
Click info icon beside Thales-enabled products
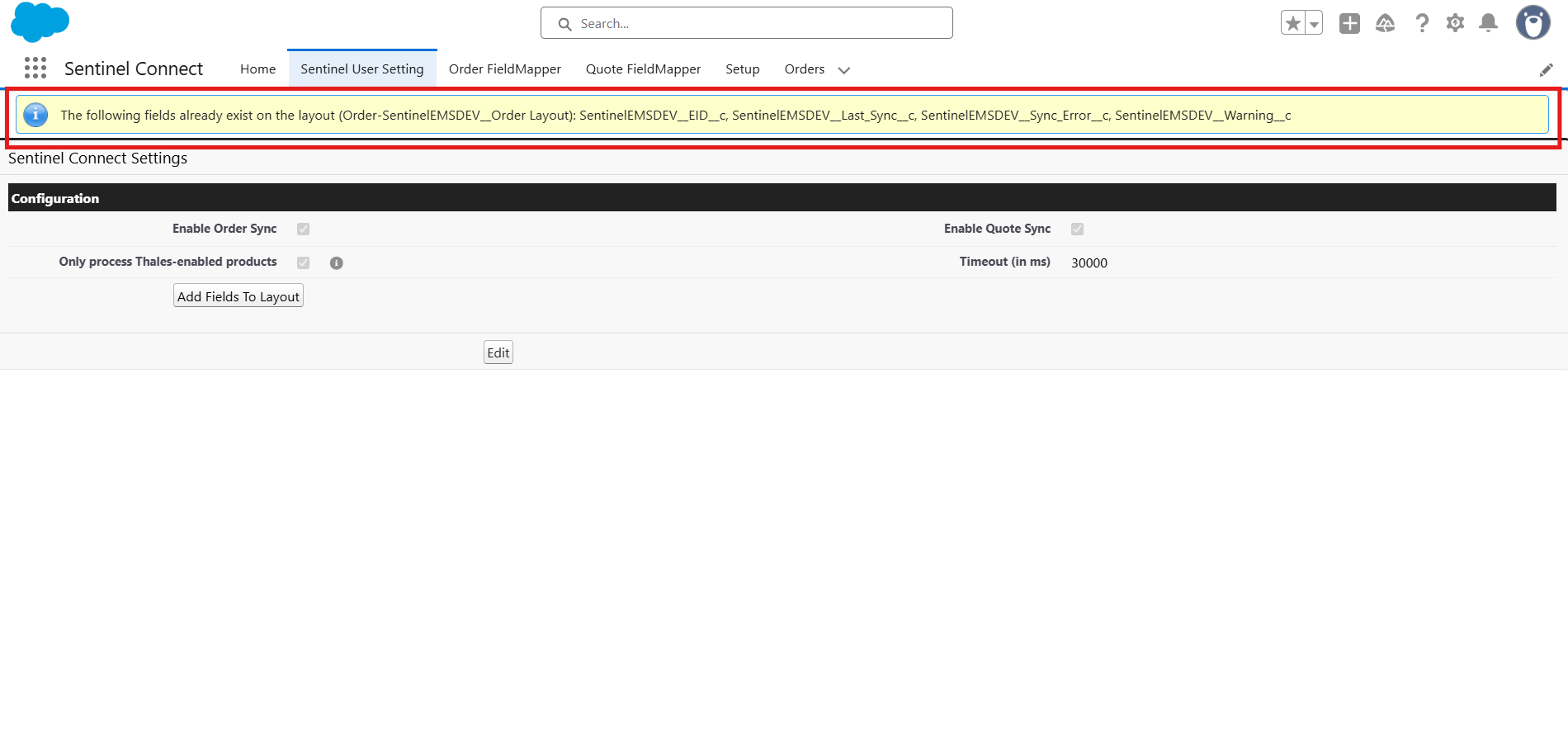tap(337, 263)
